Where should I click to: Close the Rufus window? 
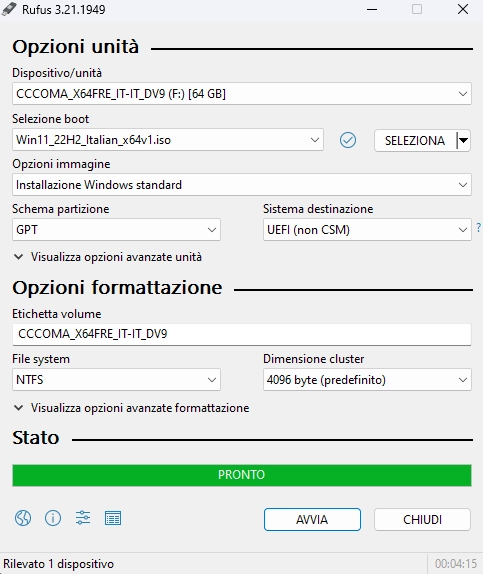(x=463, y=9)
